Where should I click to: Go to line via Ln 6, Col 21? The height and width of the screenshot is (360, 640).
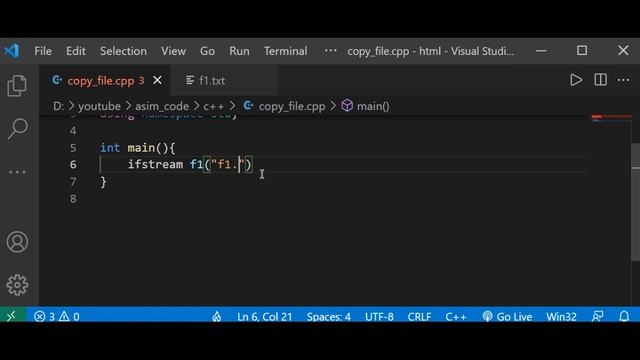(x=264, y=316)
